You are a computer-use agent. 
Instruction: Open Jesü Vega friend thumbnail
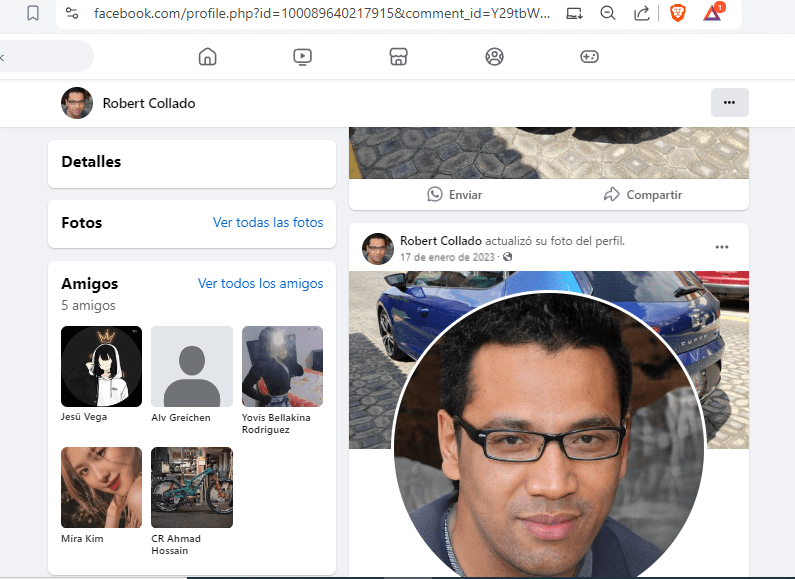[101, 366]
